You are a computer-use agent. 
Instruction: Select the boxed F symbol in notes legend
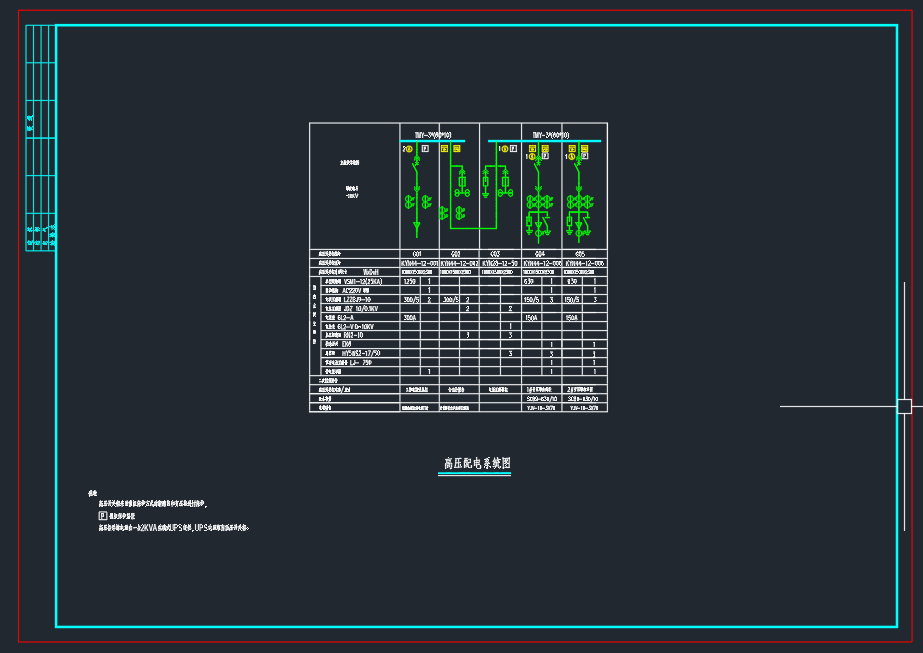[102, 516]
